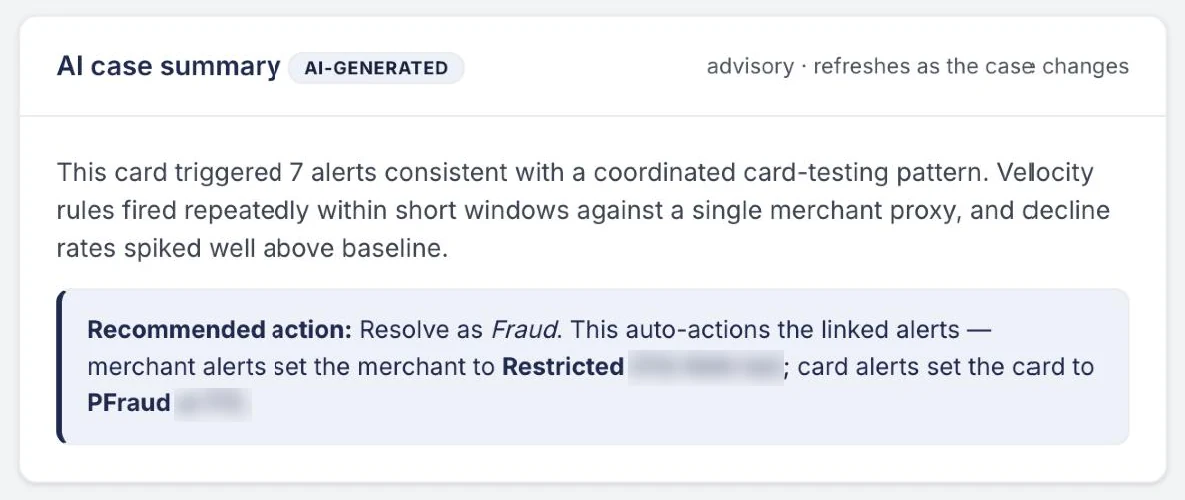Click the bold "Recommended action:" label
This screenshot has height=500, width=1185.
tap(220, 330)
